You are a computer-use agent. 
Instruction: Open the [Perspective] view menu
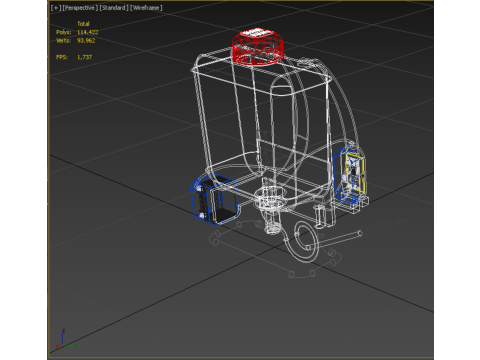[80, 8]
